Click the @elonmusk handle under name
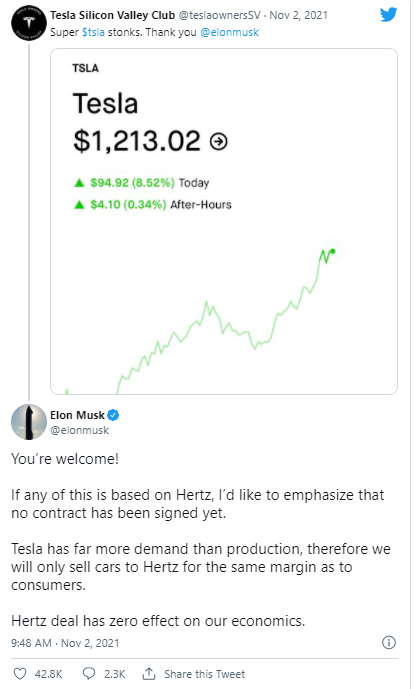Viewport: 414px width, 689px height. 79,430
